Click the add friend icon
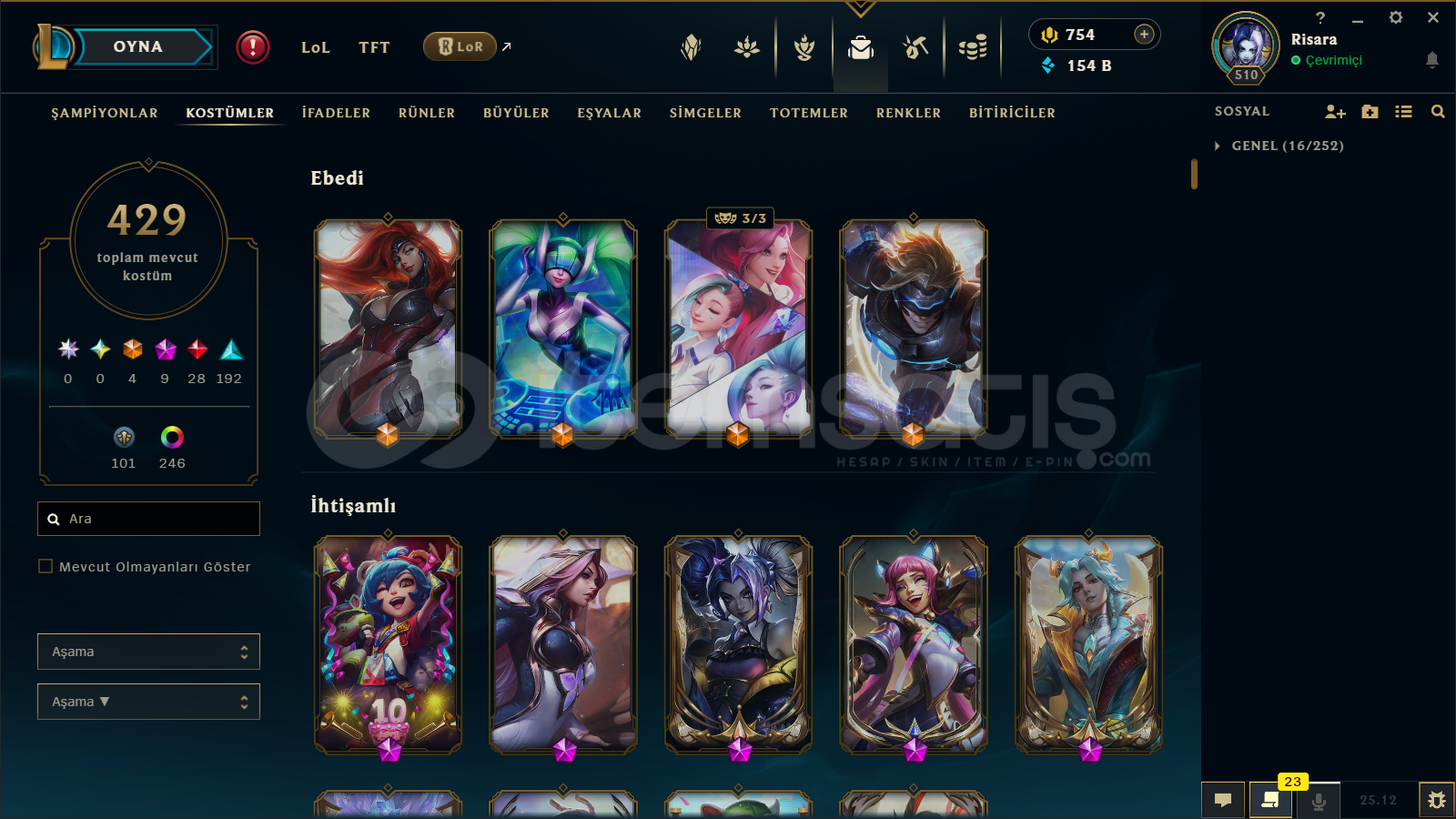Screen dimensions: 1456x819 (1335, 112)
